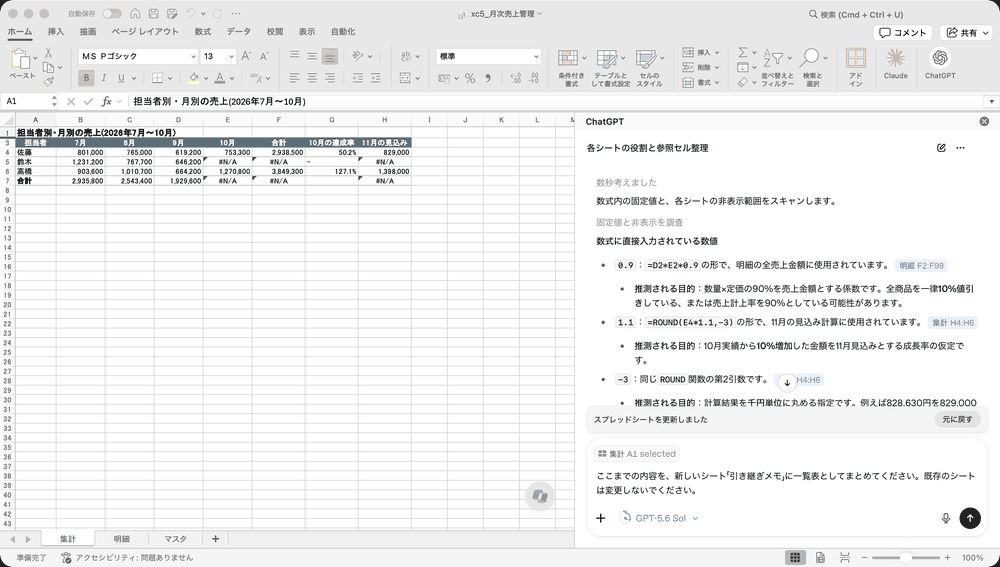Send the ChatGPT message

970,518
